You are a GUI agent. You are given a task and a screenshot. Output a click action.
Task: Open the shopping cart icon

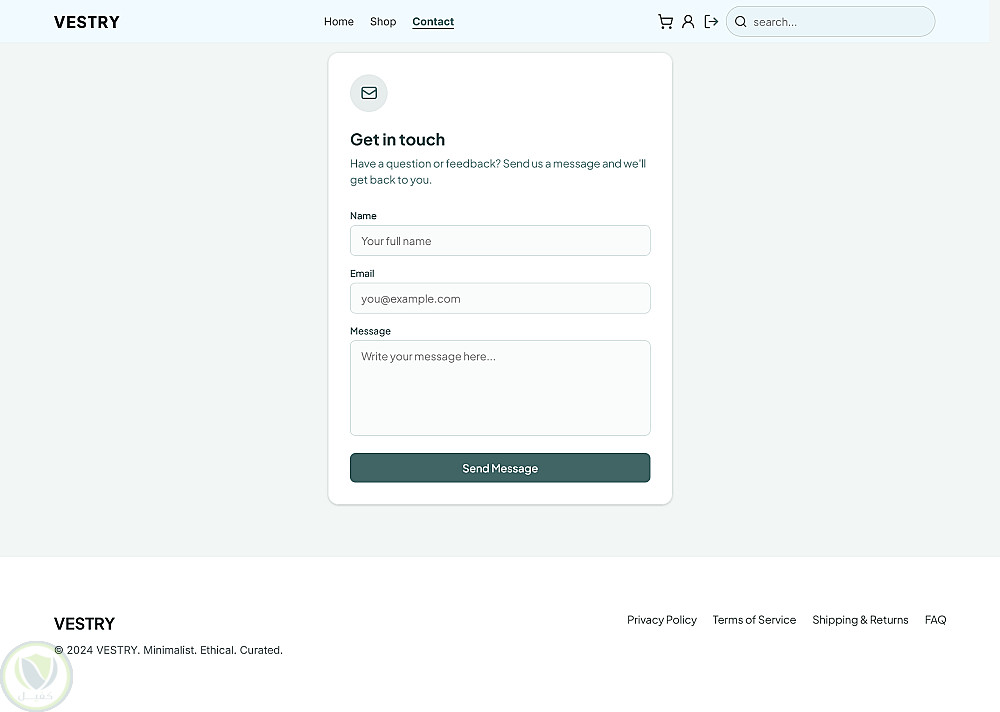(665, 22)
